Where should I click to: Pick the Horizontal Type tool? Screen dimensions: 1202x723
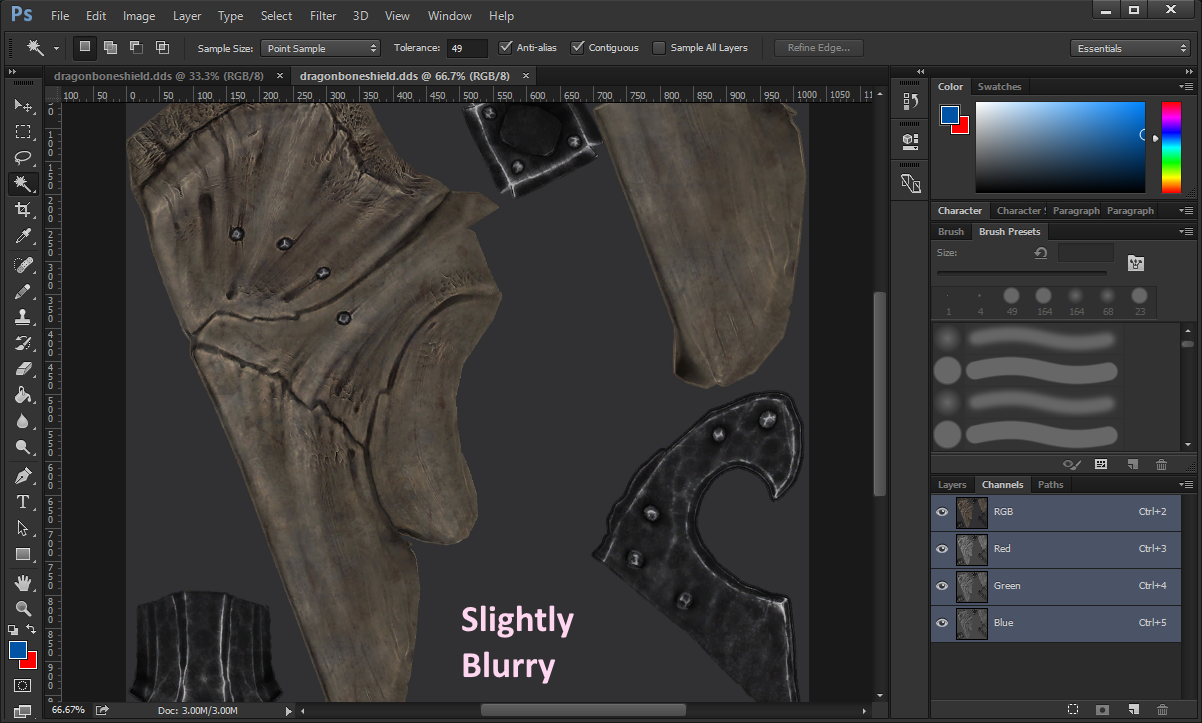(24, 501)
